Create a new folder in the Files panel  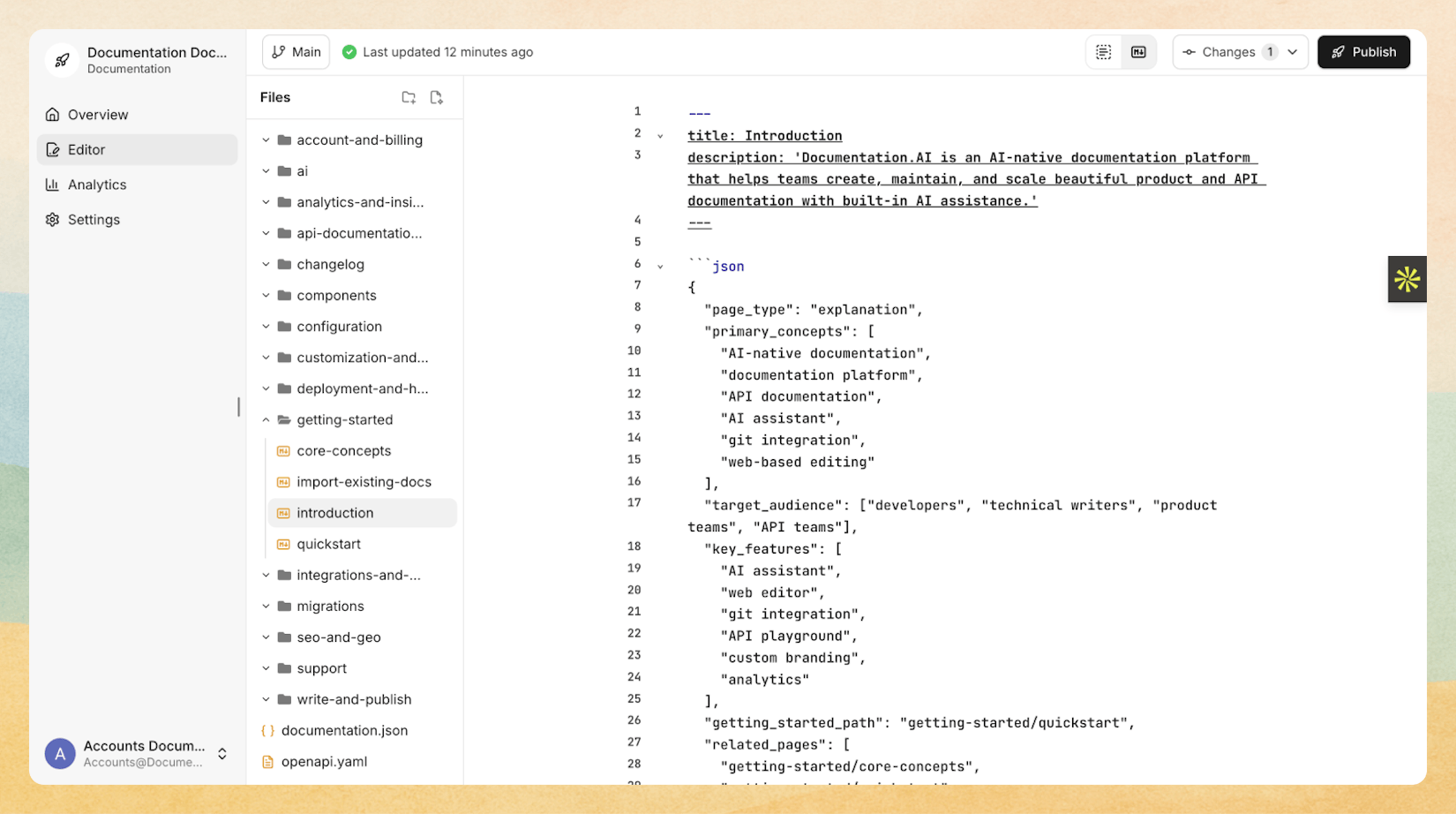tap(408, 97)
